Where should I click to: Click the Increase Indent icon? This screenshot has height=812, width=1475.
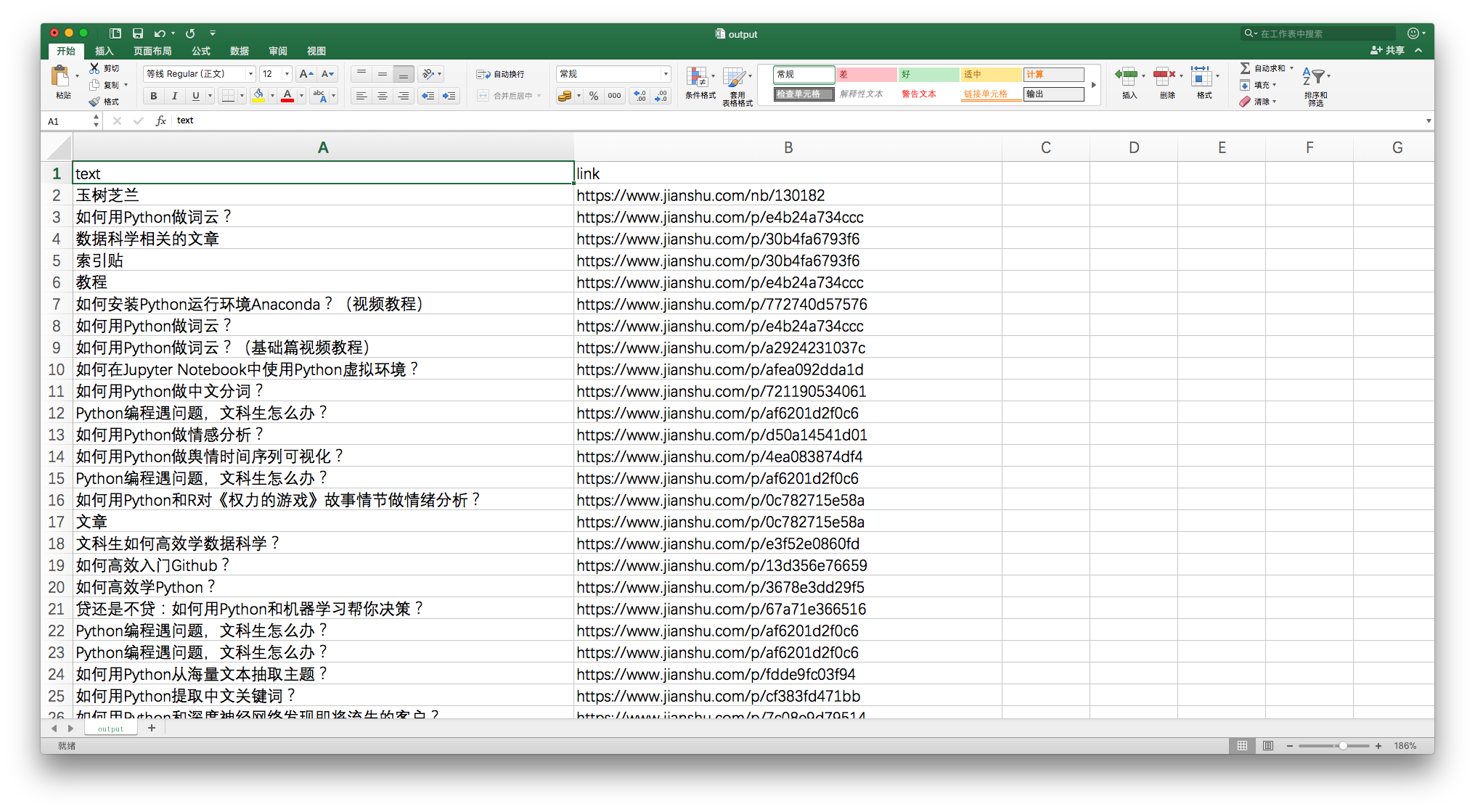(449, 96)
